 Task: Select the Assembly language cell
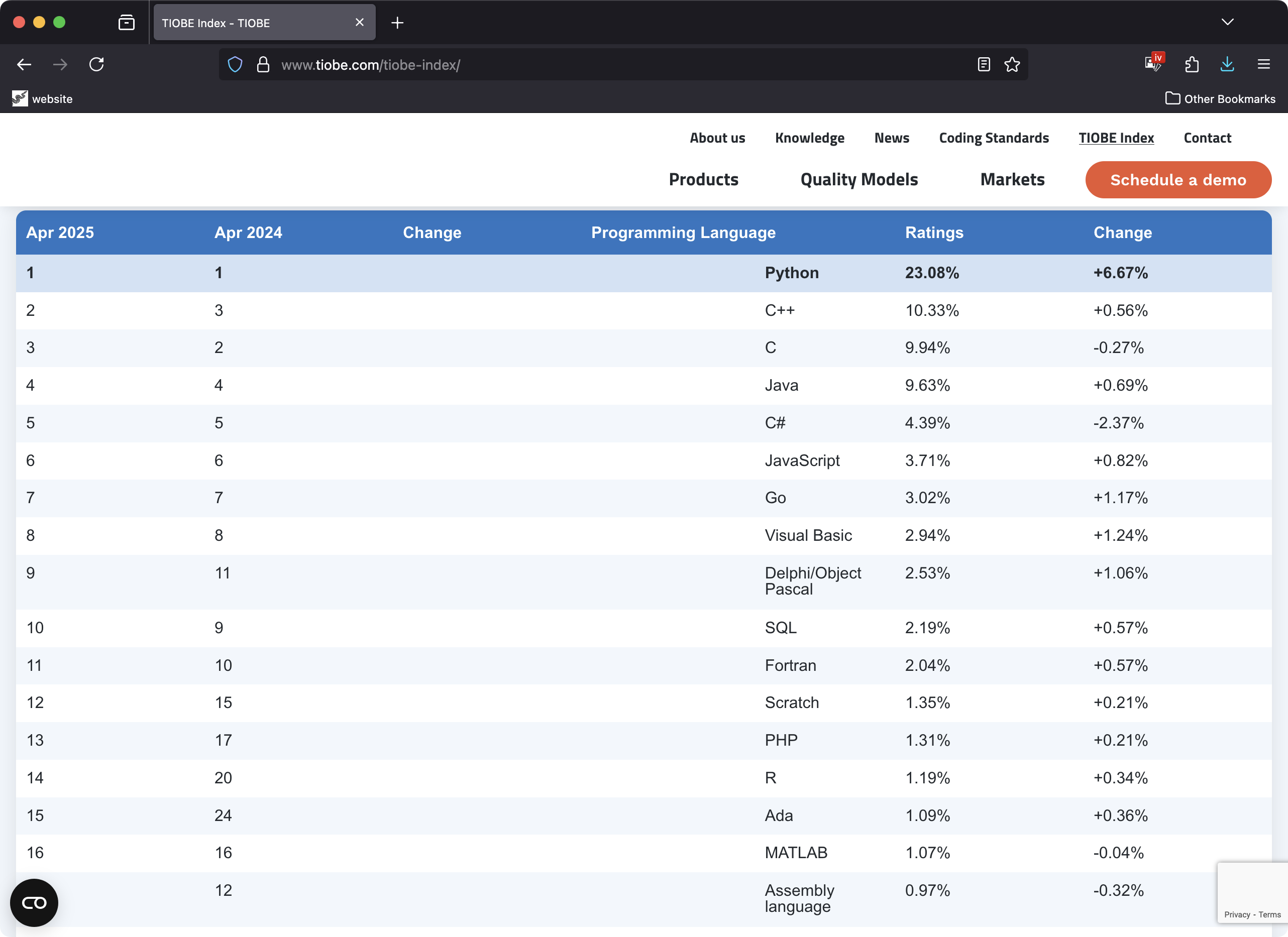pyautogui.click(x=799, y=898)
